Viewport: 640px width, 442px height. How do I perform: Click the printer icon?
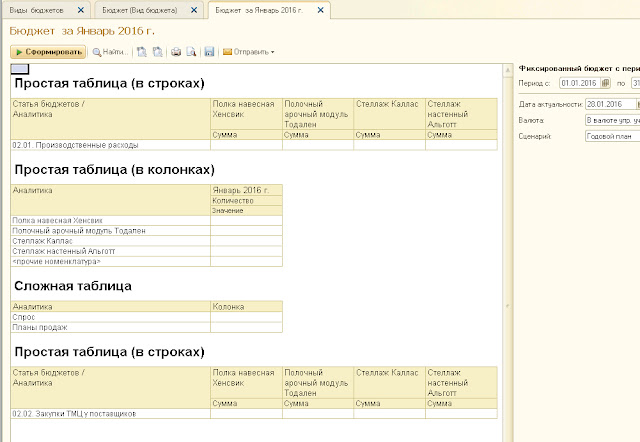176,52
